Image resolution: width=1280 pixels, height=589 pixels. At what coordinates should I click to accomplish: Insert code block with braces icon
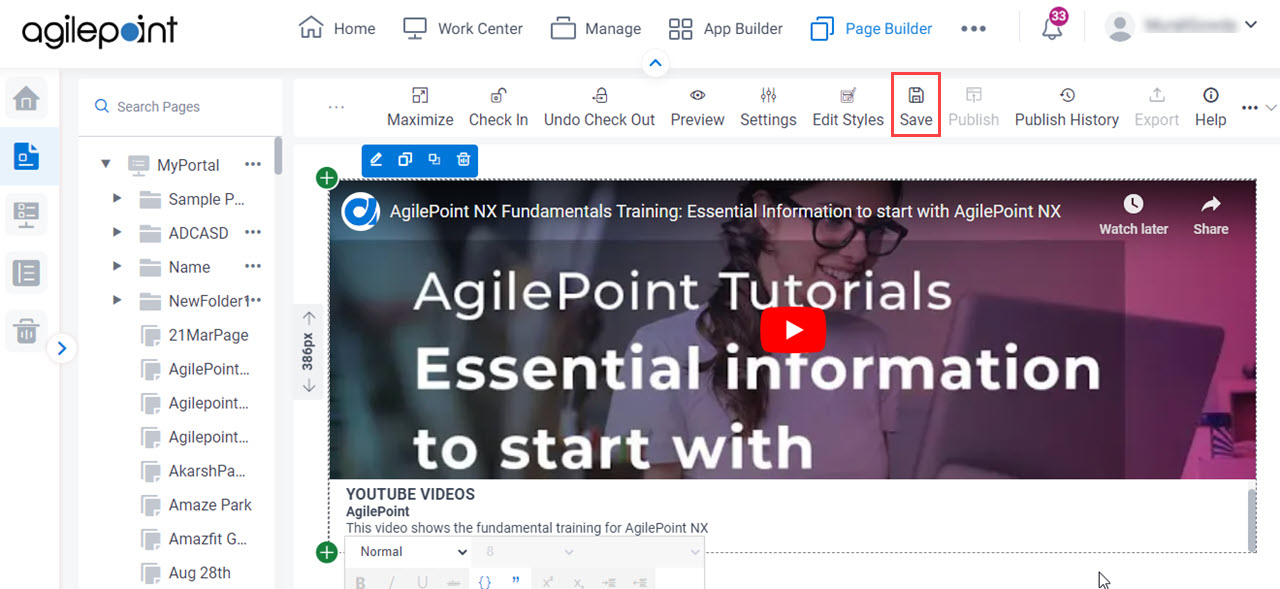(485, 582)
